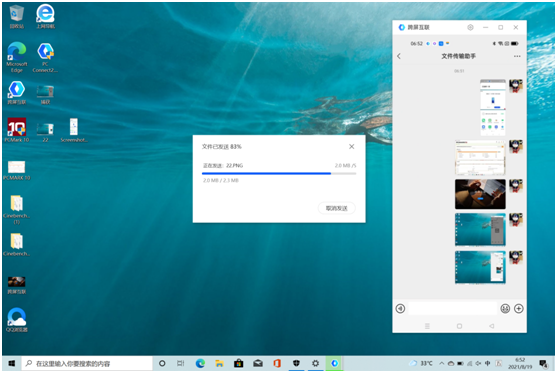Click the 跨屏互联 logo in window title bar
Screen dimensions: 557x373
click(x=402, y=27)
